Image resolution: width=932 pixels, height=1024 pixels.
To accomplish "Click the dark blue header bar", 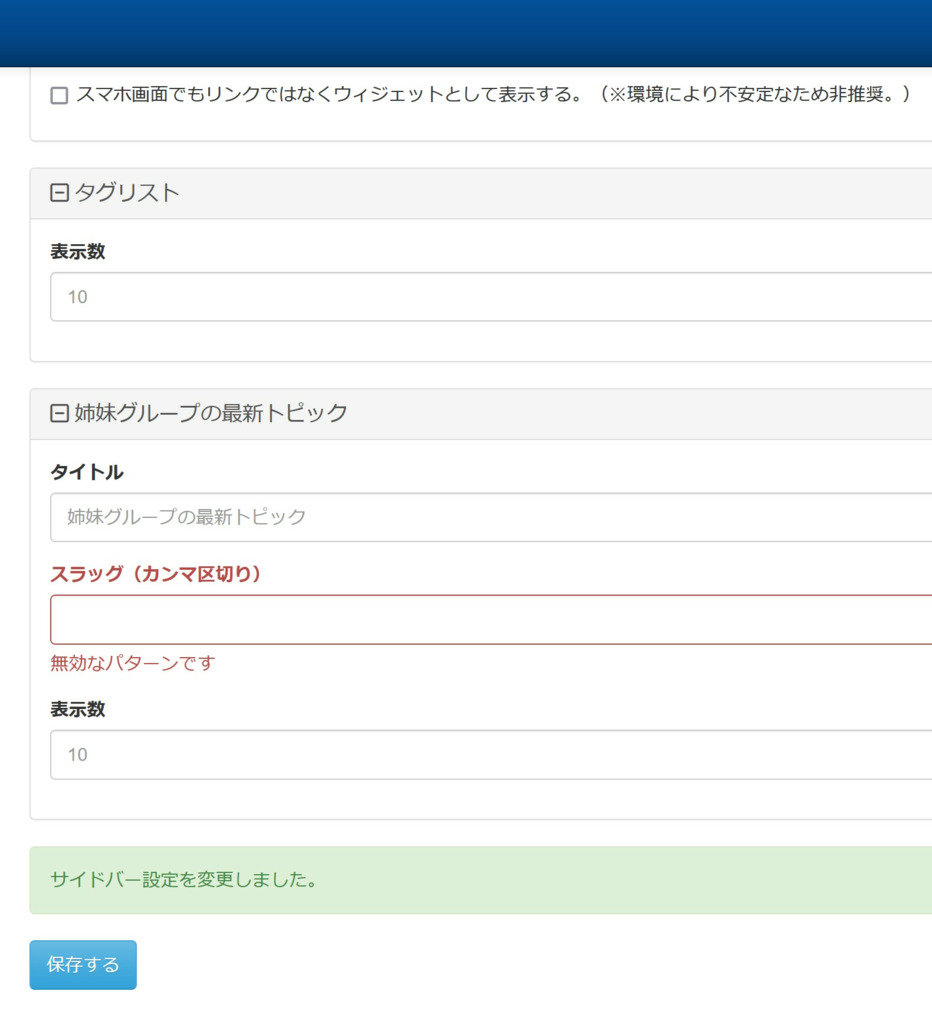I will pos(466,33).
